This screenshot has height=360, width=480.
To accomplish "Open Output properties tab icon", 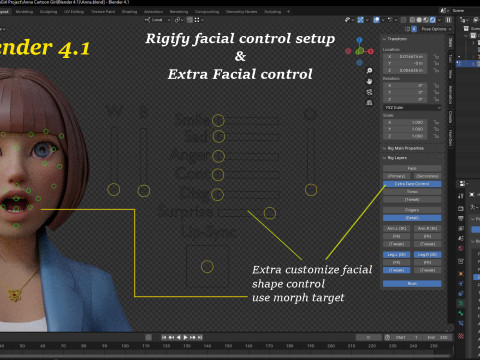I will pos(461,218).
